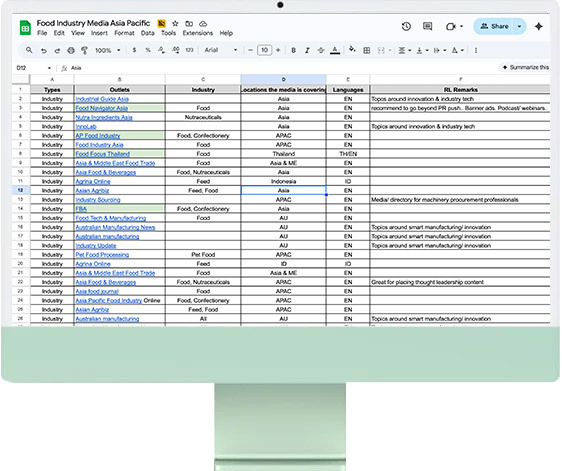562x471 pixels.
Task: Open the Pet Food Processing link
Action: coord(102,254)
